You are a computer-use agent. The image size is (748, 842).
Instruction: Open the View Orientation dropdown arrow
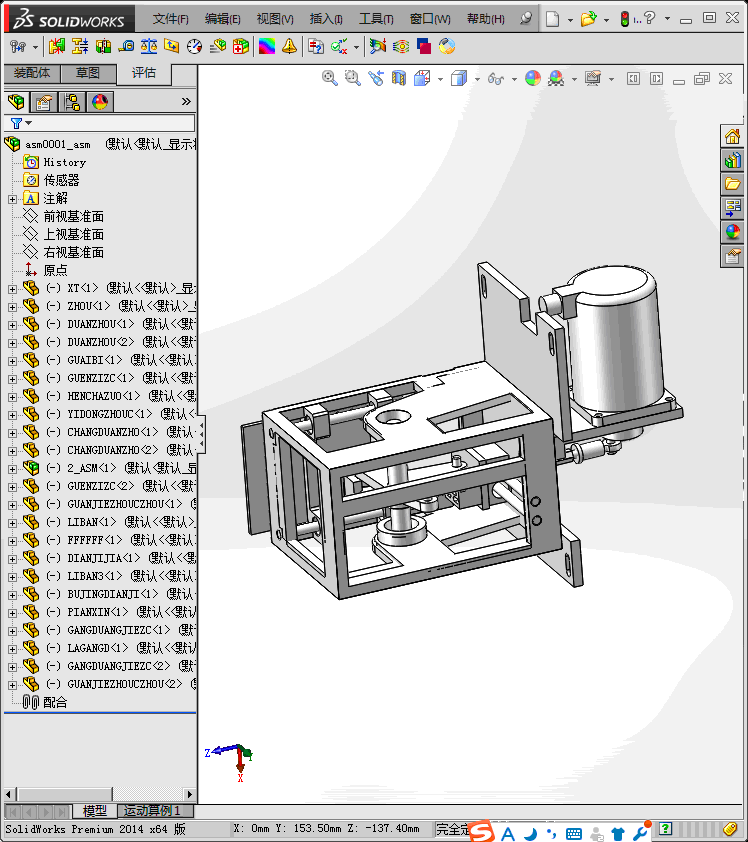pos(440,79)
